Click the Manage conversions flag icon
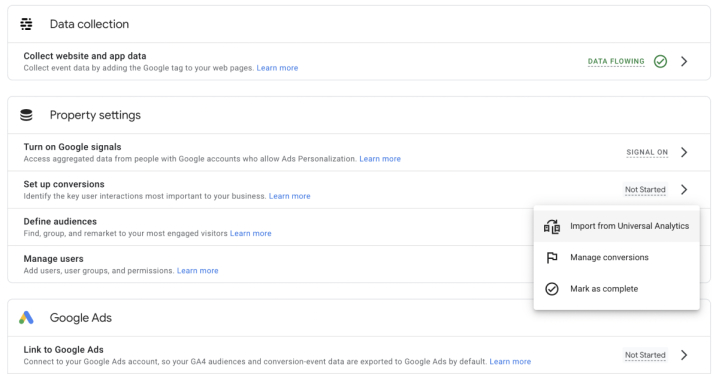Image resolution: width=719 pixels, height=374 pixels. click(x=552, y=258)
